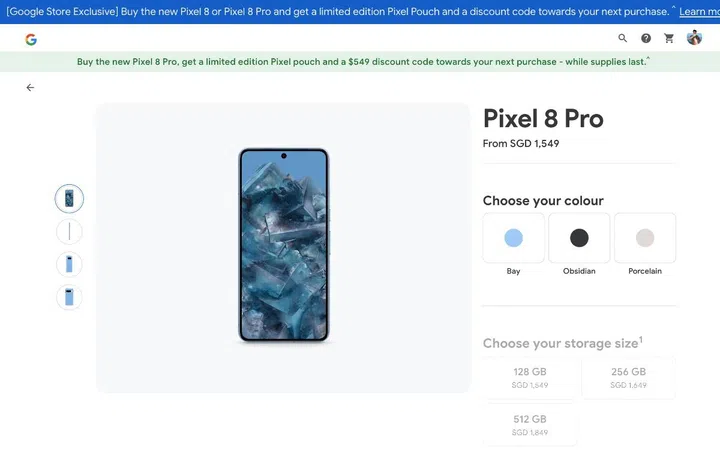Show the fourth phone thumbnail
Image resolution: width=720 pixels, height=456 pixels.
click(x=69, y=296)
